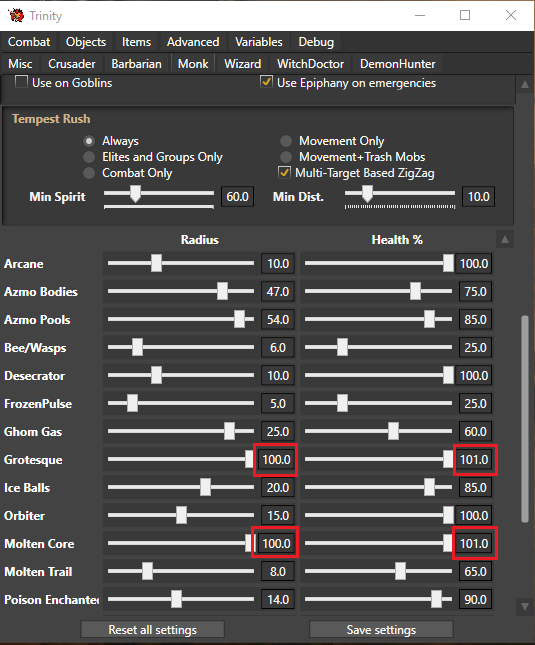Click the Reset all settings button

[x=153, y=630]
